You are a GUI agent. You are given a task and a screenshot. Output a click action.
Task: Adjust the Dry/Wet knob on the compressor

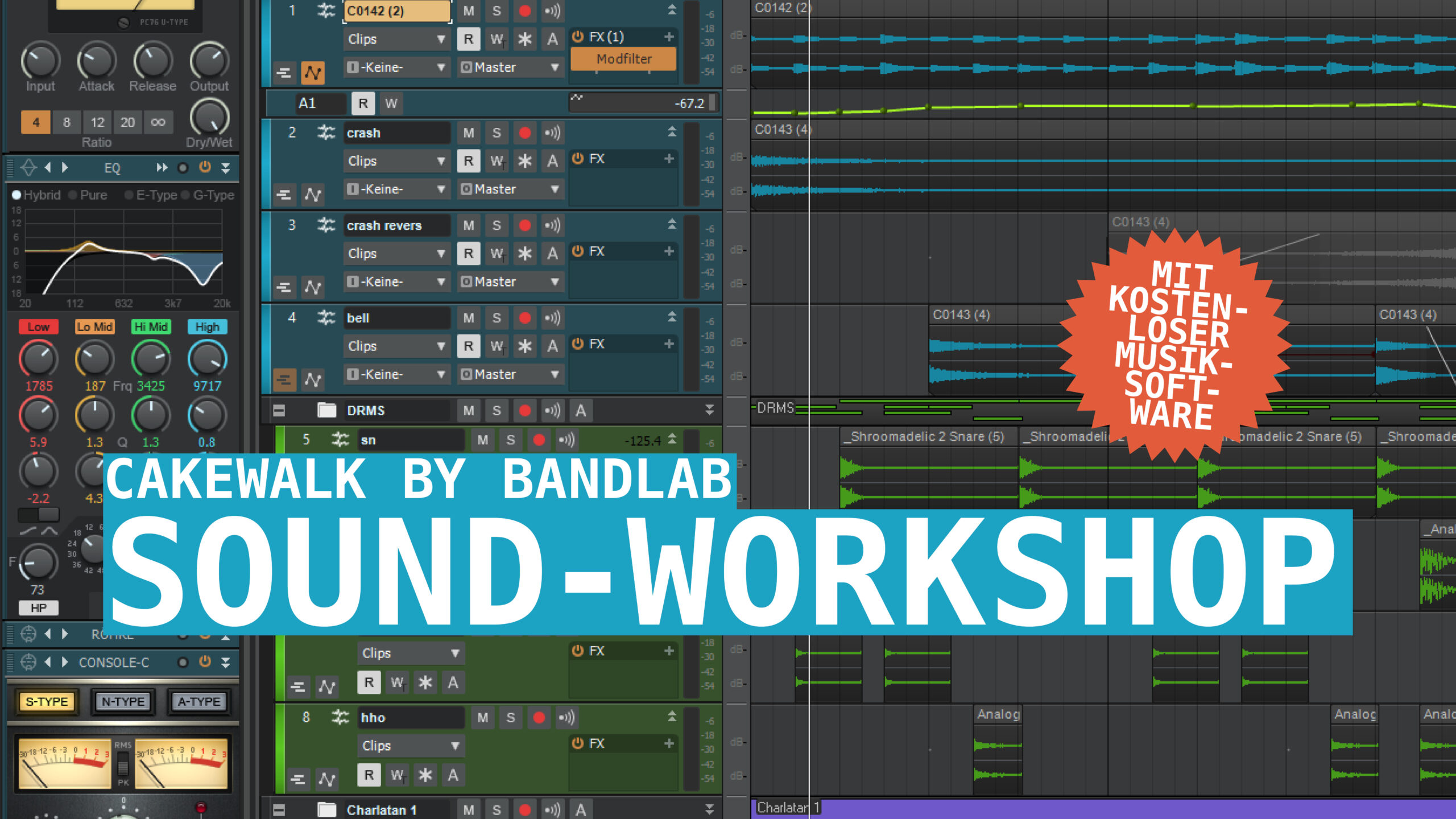pyautogui.click(x=208, y=118)
